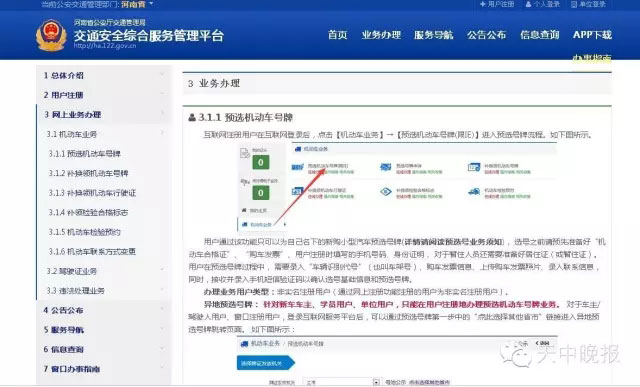Open the 公告公布 navigation menu
The height and width of the screenshot is (387, 640).
(x=487, y=35)
